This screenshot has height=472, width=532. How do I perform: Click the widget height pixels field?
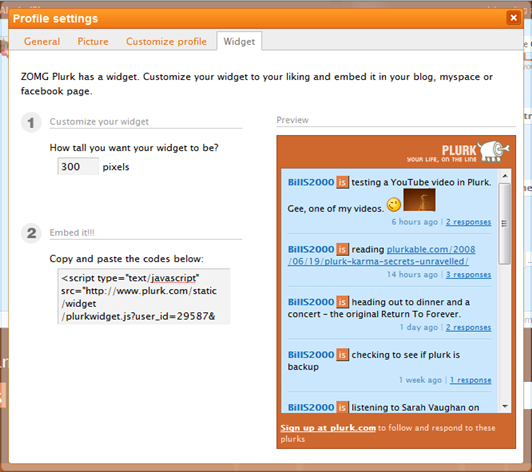78,166
